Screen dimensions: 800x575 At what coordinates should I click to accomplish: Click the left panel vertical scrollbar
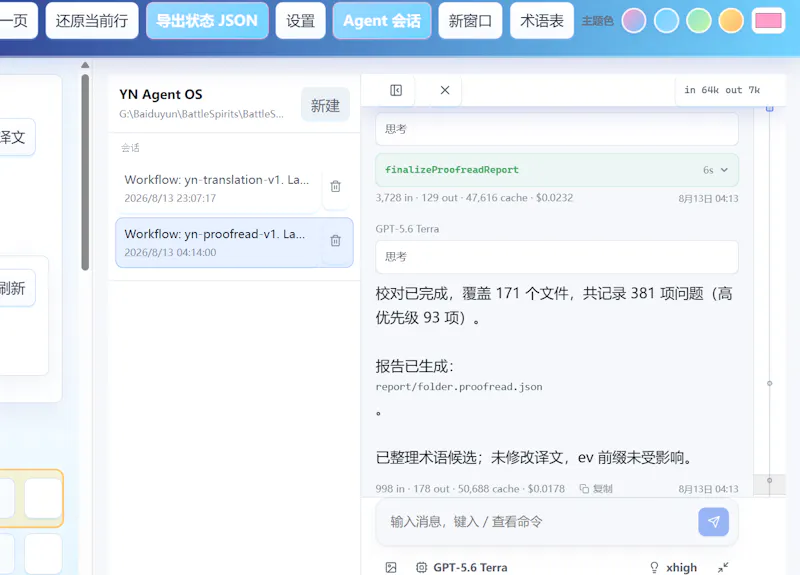(x=85, y=172)
